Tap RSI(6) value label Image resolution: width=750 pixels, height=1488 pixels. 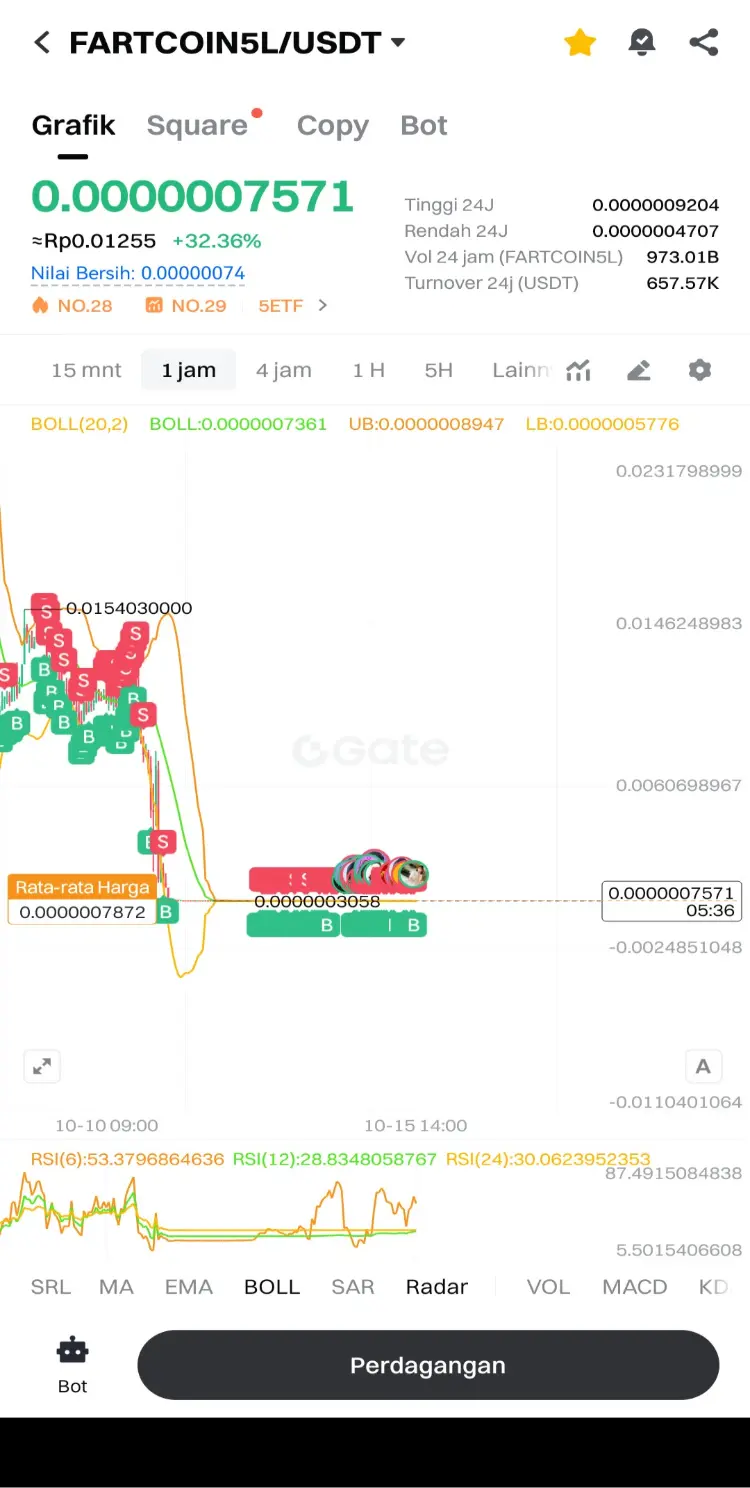127,1160
